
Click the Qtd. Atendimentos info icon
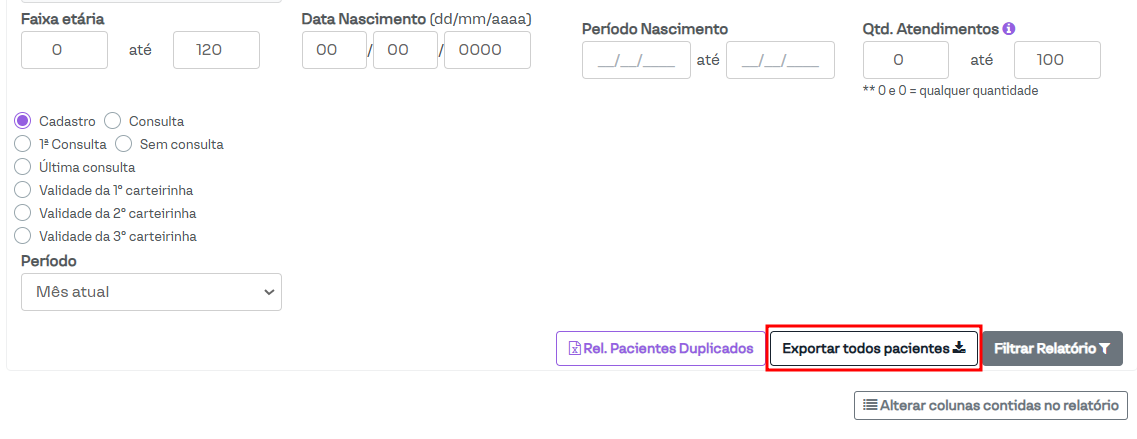(x=1009, y=29)
